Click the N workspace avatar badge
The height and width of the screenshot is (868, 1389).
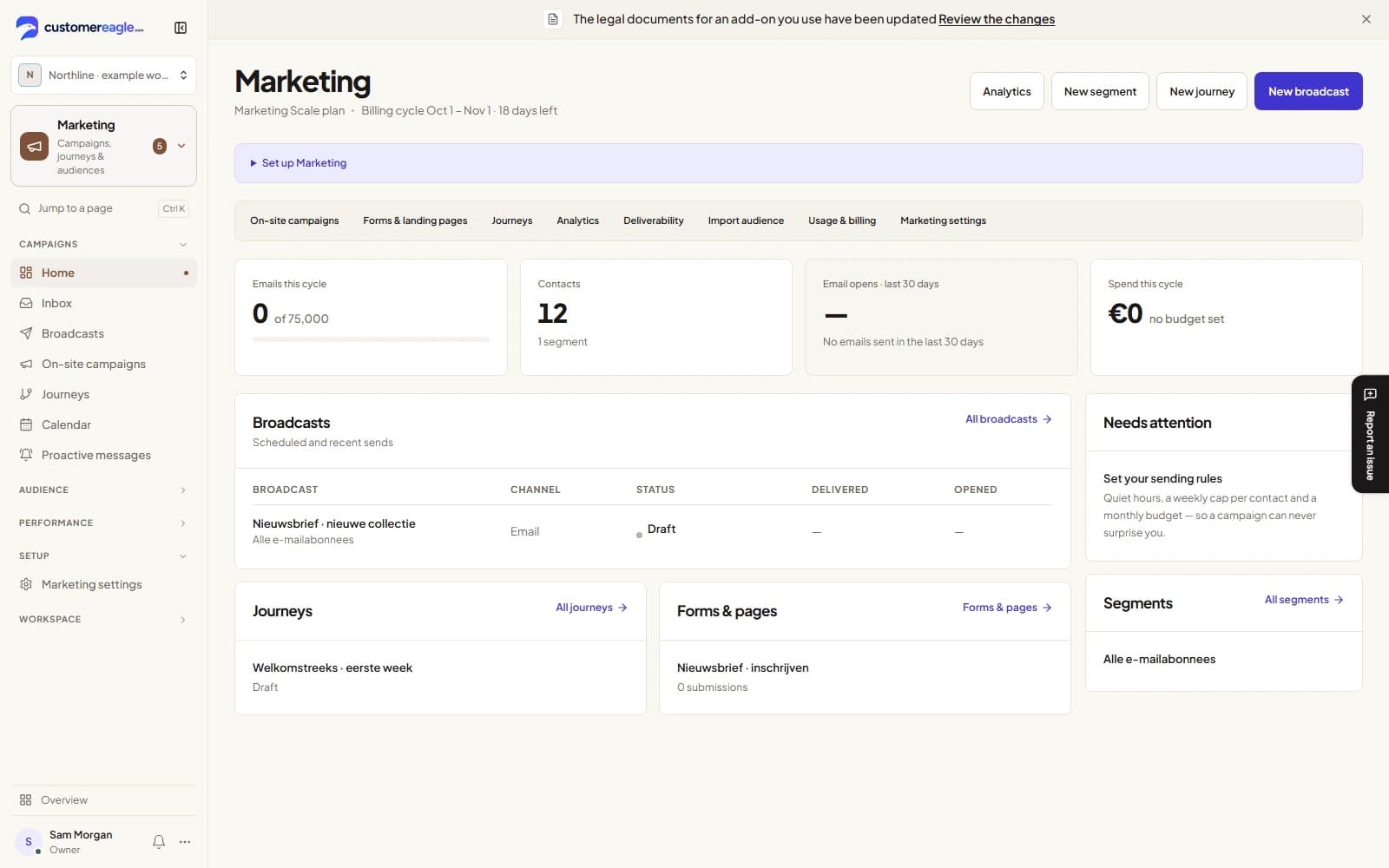click(x=30, y=76)
